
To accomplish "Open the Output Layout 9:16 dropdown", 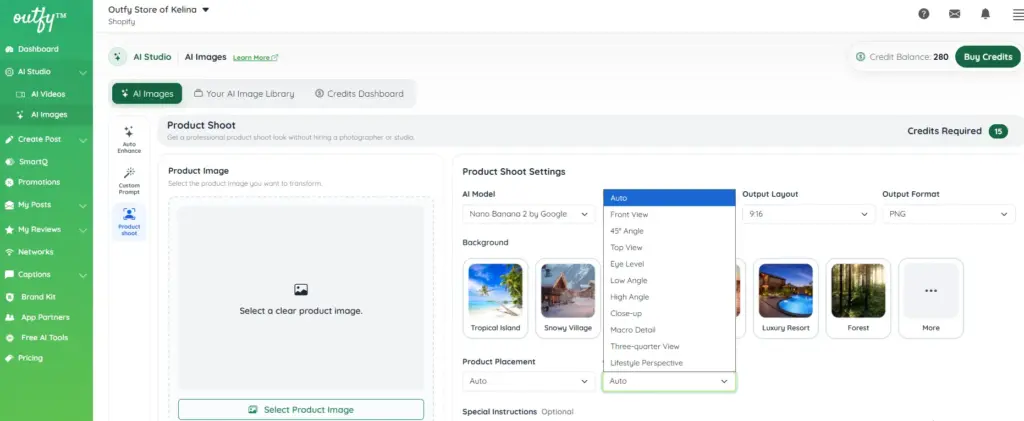I will coord(808,214).
